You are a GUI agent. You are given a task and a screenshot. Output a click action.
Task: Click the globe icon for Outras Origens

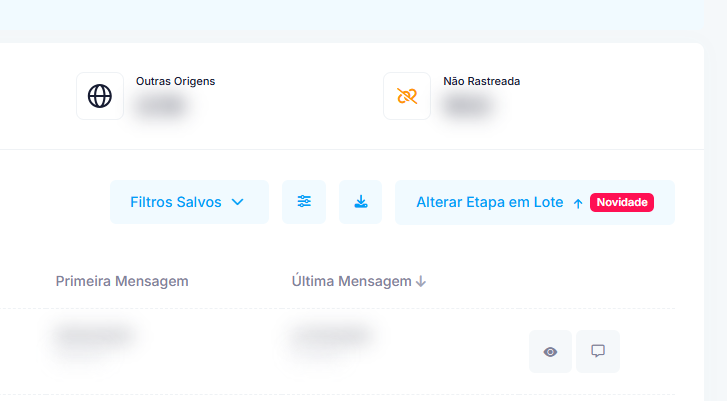(x=100, y=96)
